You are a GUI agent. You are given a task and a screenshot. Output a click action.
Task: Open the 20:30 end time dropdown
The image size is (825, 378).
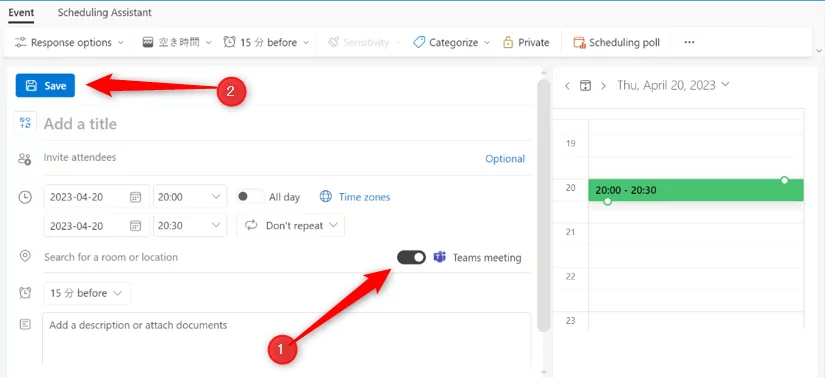pyautogui.click(x=190, y=225)
